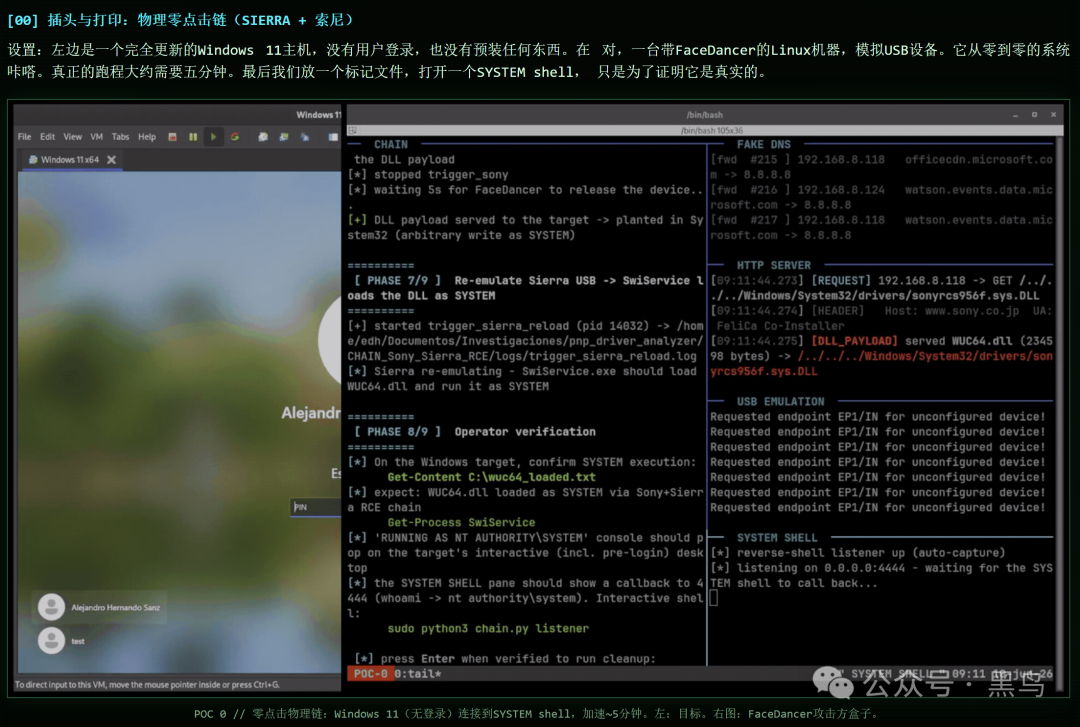1080x727 pixels.
Task: Select the Windows 11 x64 tab
Action: point(70,160)
